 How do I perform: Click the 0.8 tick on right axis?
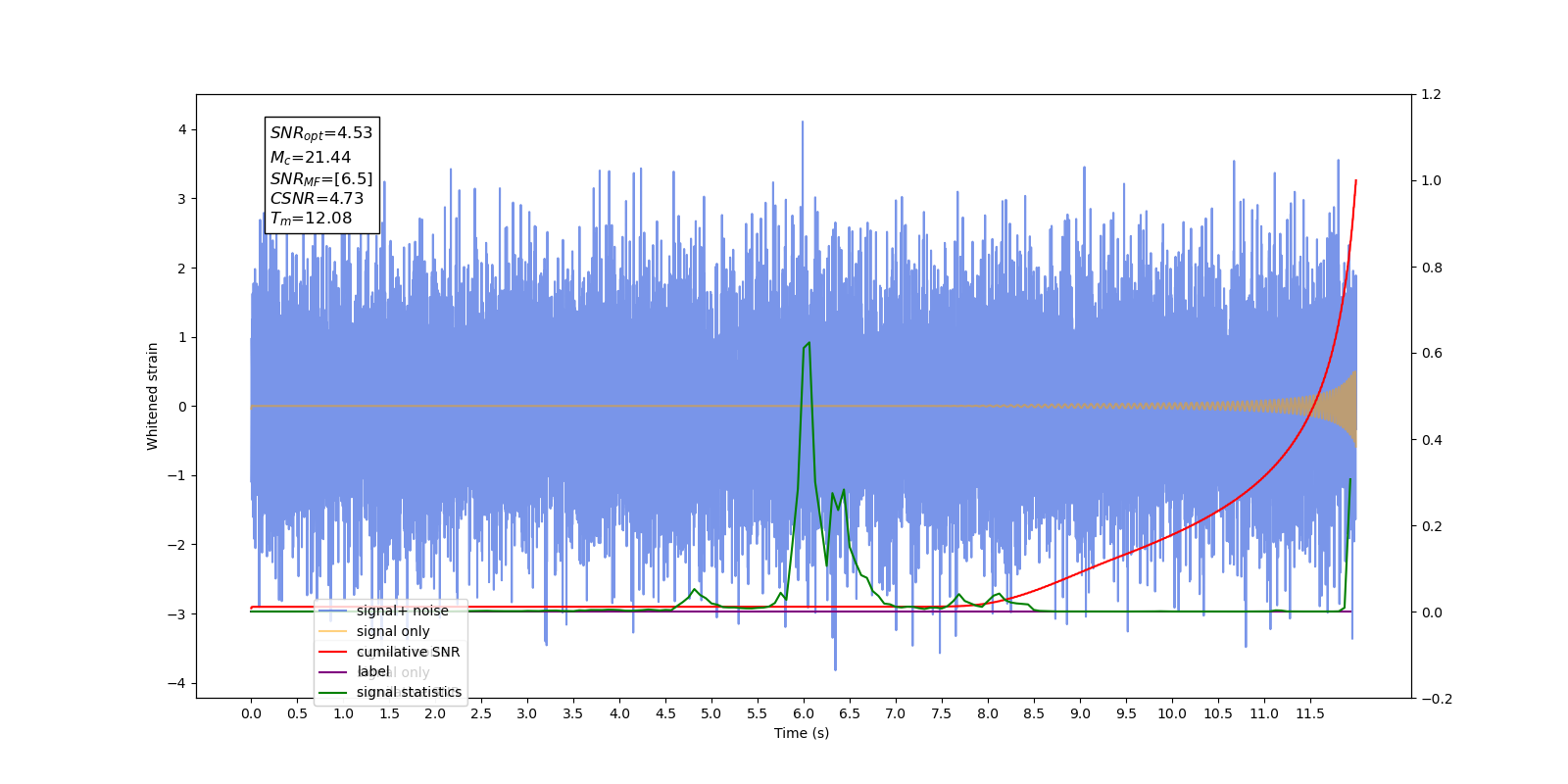1432,267
